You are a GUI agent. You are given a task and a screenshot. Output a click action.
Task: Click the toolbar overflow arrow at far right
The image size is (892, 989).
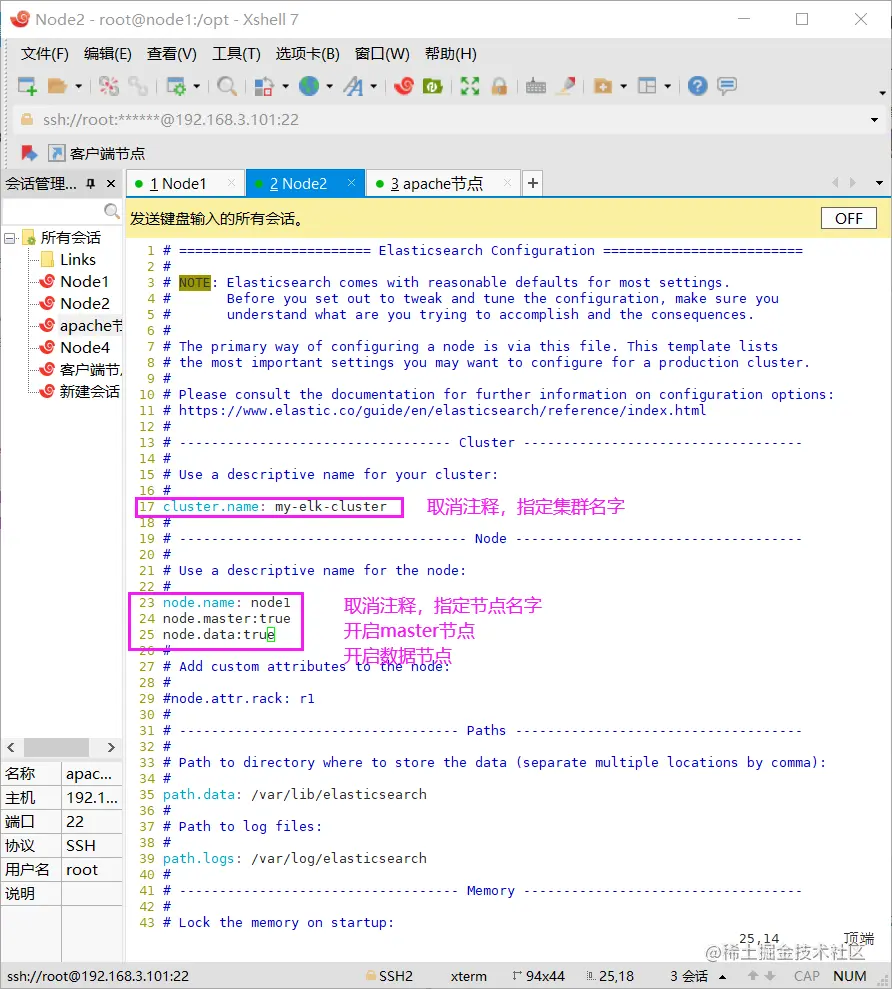click(x=882, y=93)
